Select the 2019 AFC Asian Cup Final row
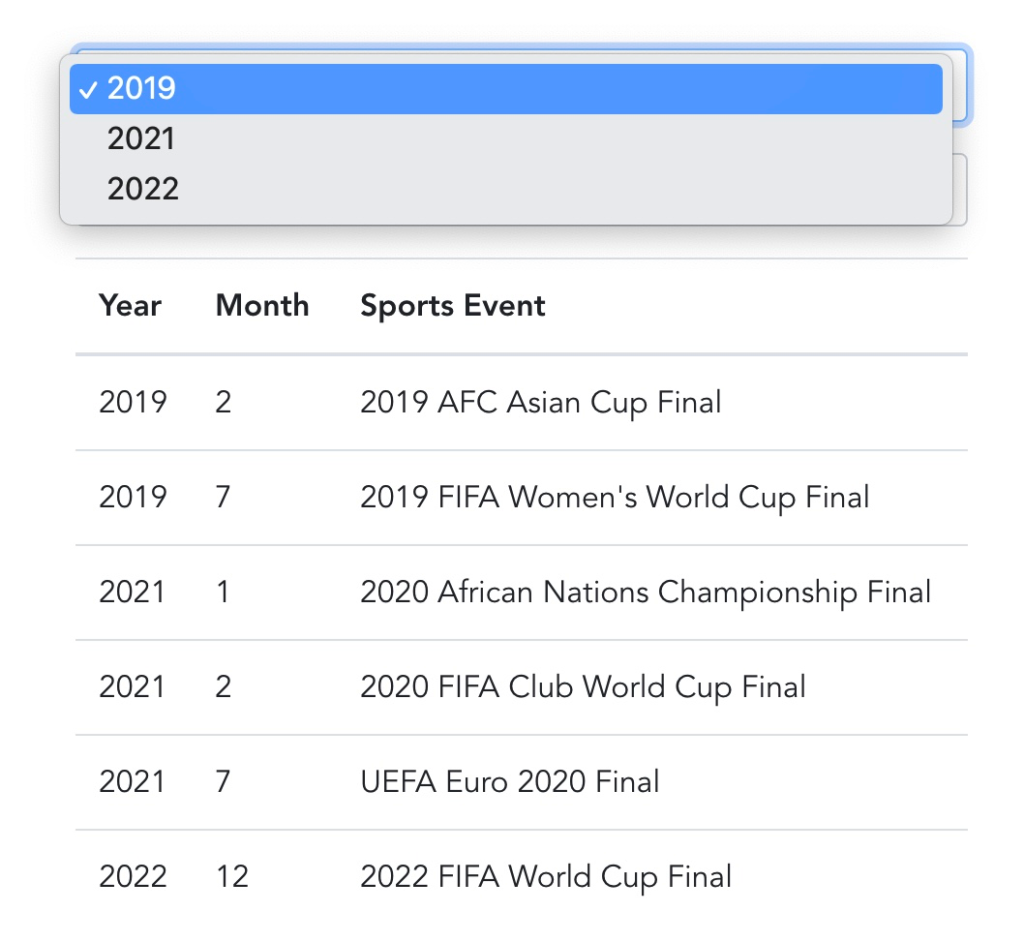This screenshot has height=943, width=1024. coord(521,402)
